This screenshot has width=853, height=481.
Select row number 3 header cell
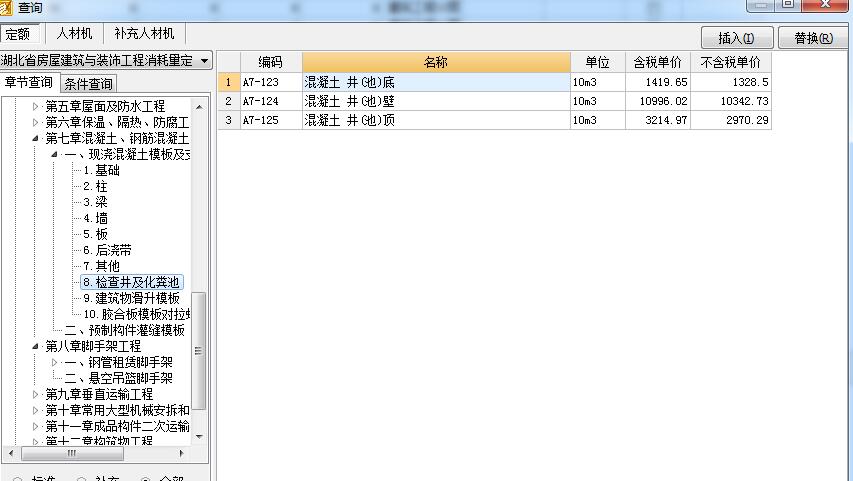coord(228,120)
